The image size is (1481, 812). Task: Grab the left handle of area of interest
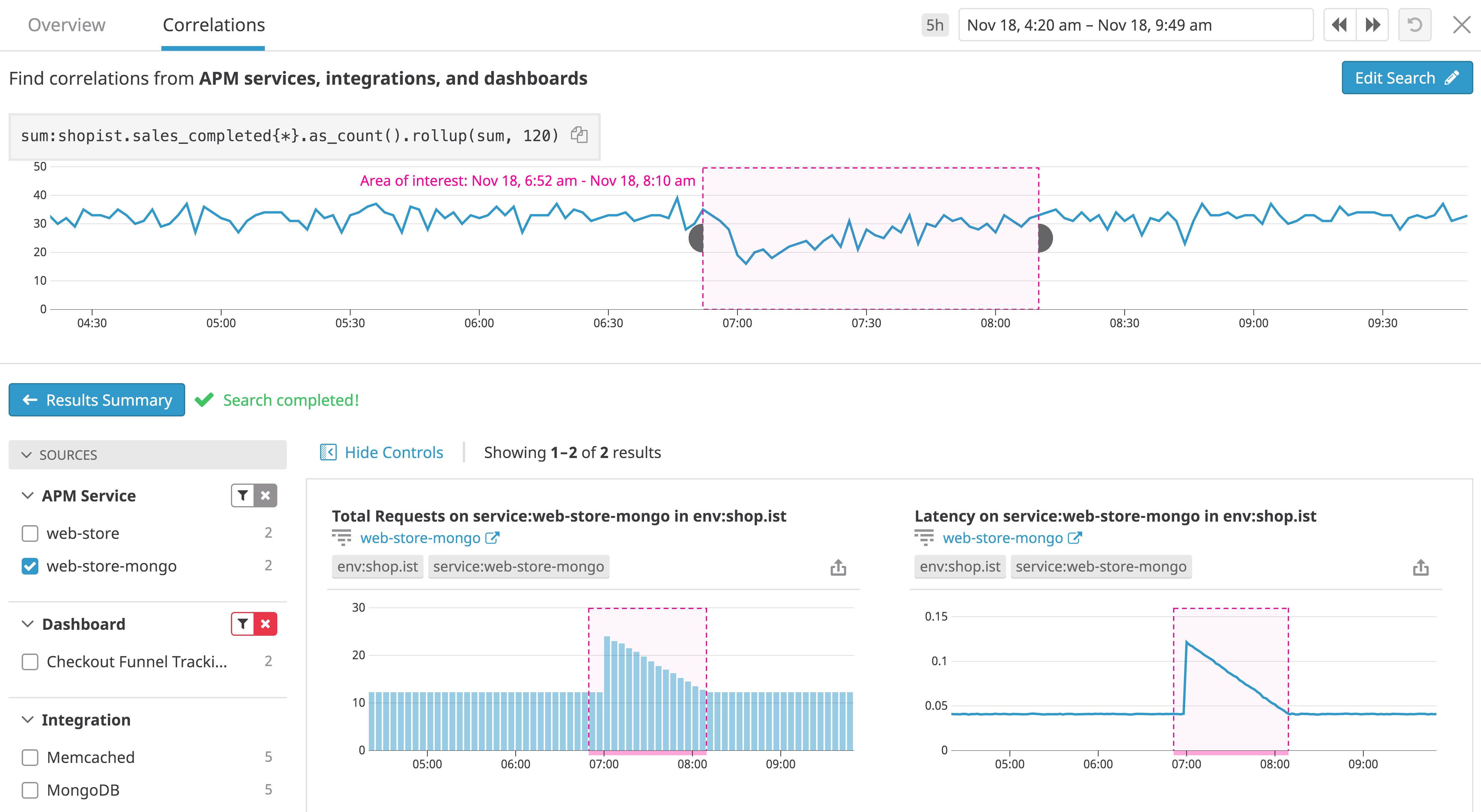tap(696, 238)
